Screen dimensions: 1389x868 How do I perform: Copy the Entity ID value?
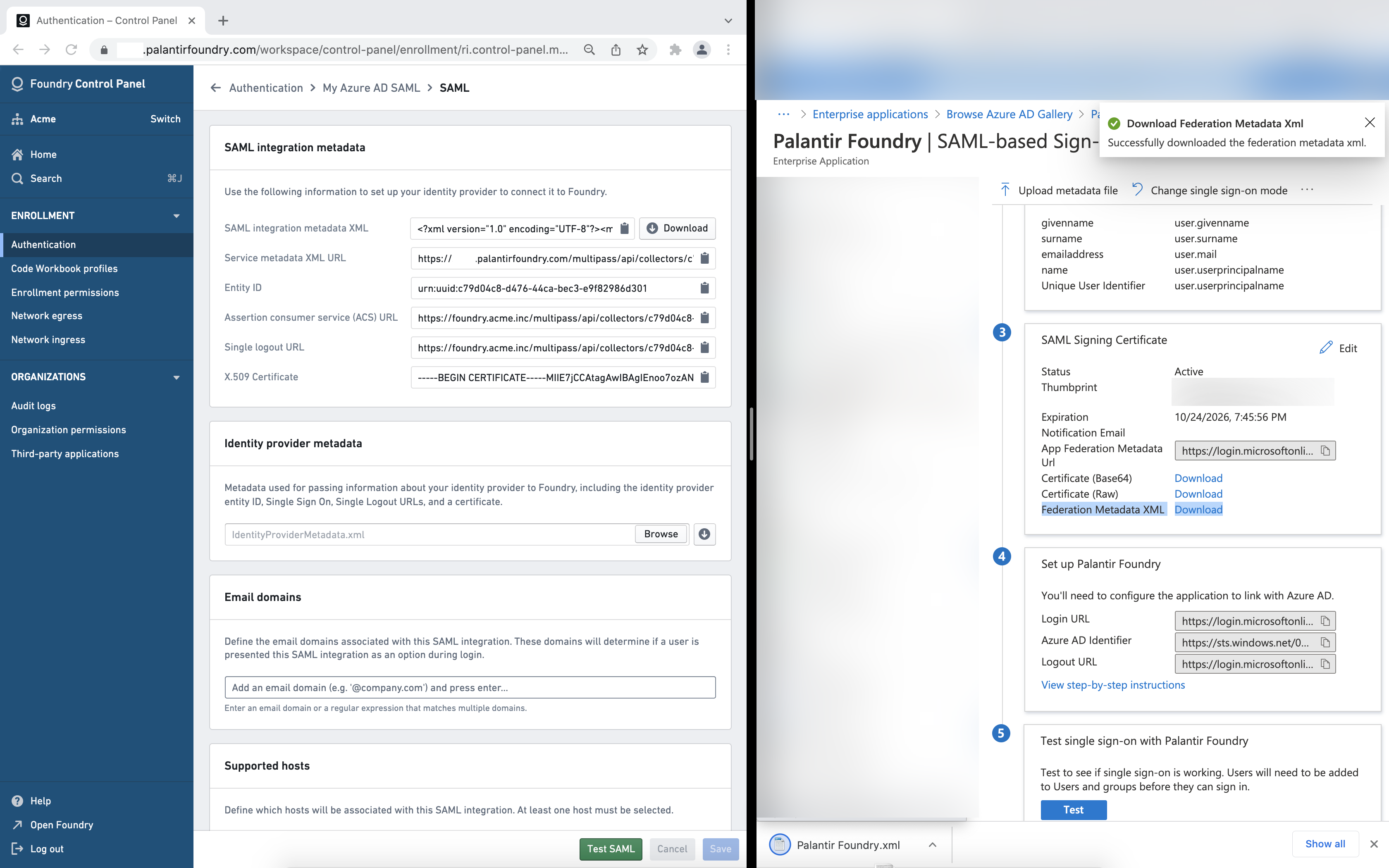705,288
